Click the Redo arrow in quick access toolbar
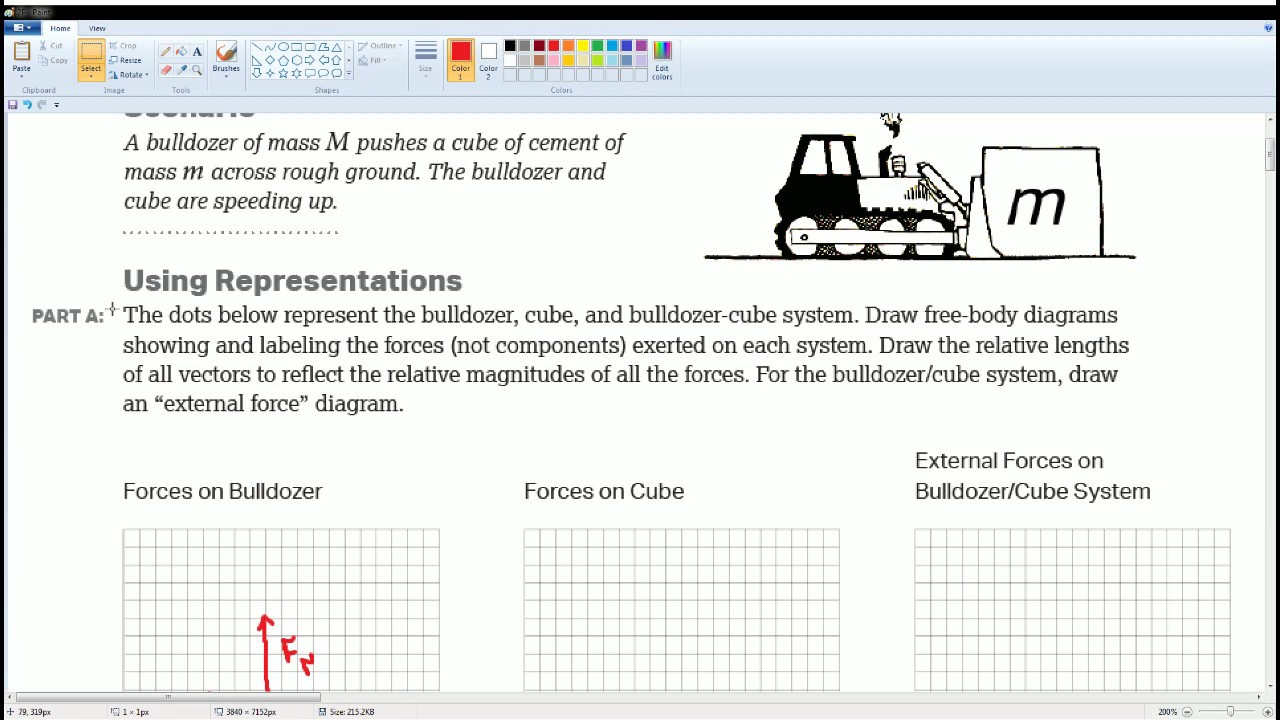1280x720 pixels. [x=41, y=104]
